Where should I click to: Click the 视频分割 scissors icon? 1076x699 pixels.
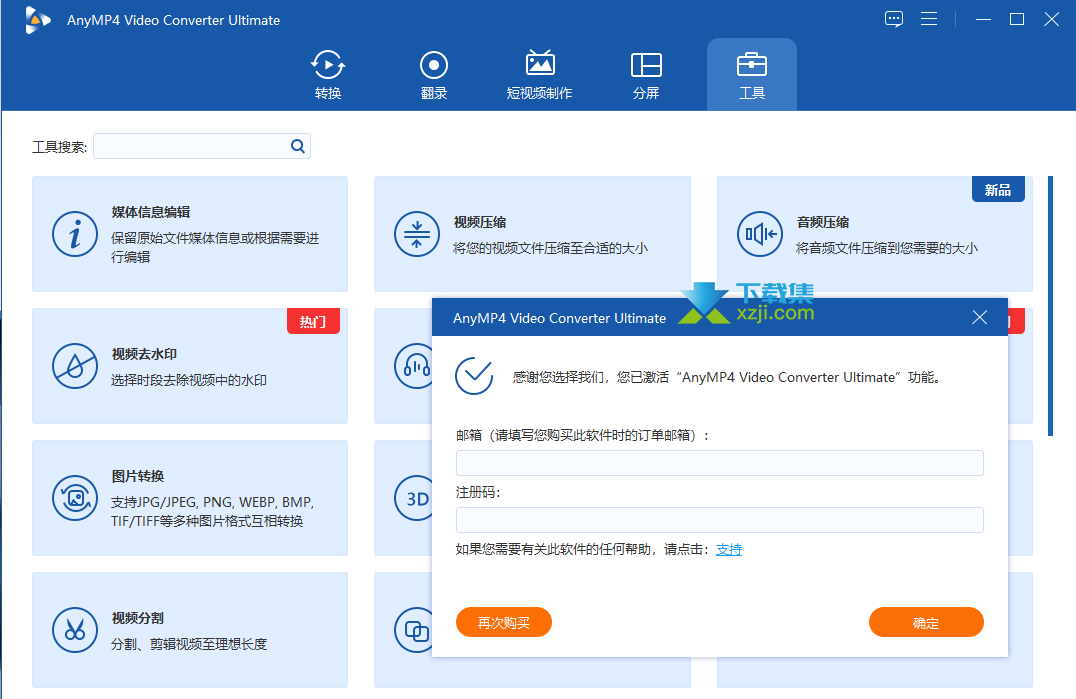(75, 630)
